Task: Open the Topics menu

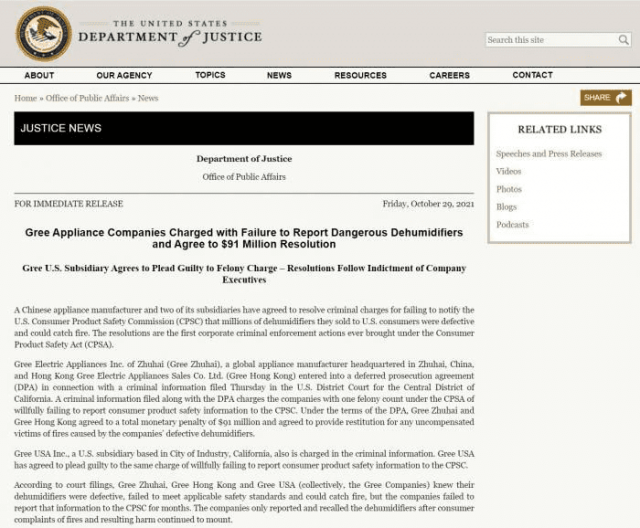Action: coord(210,75)
